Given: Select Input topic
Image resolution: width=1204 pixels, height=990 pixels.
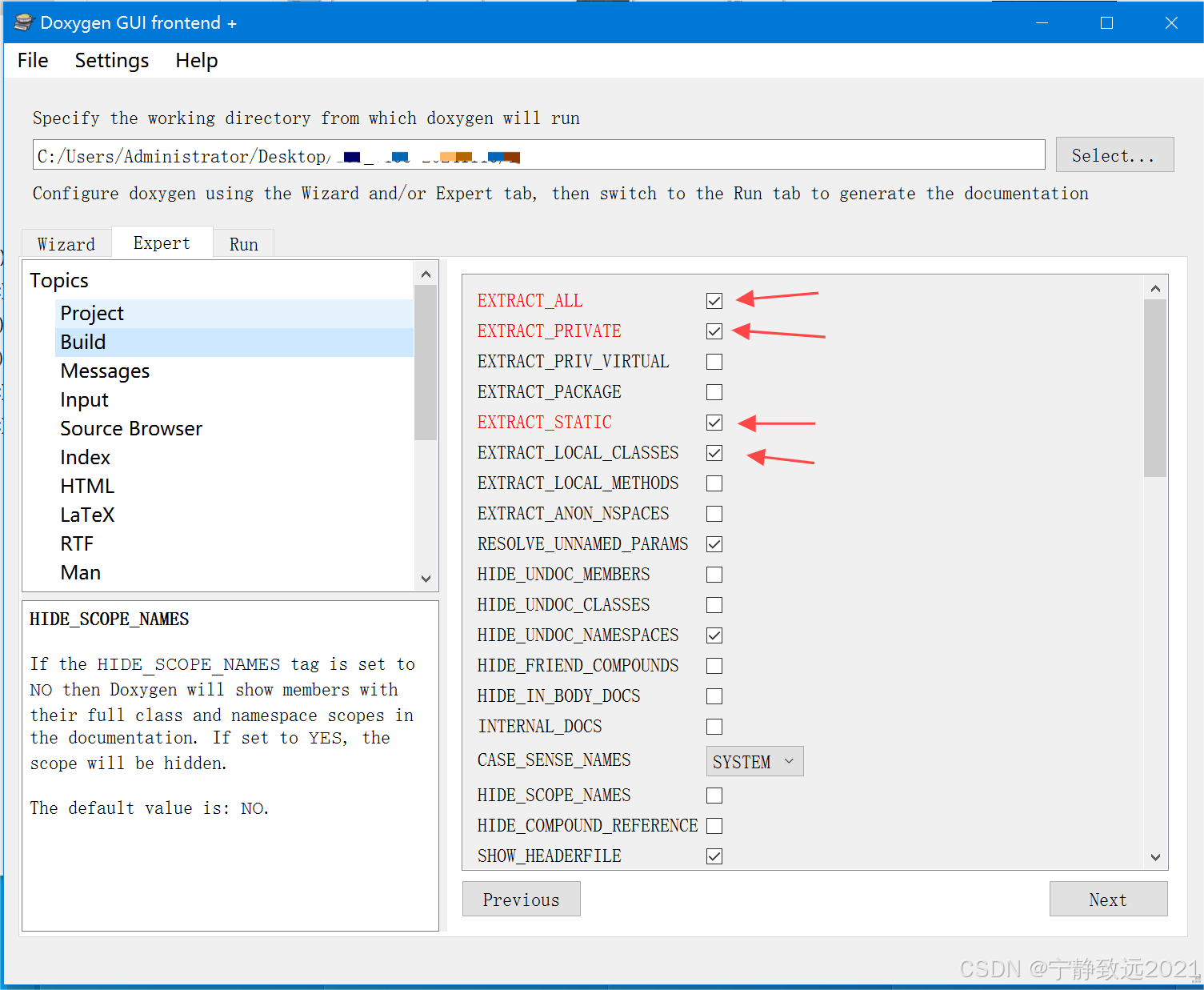Looking at the screenshot, I should [234, 400].
